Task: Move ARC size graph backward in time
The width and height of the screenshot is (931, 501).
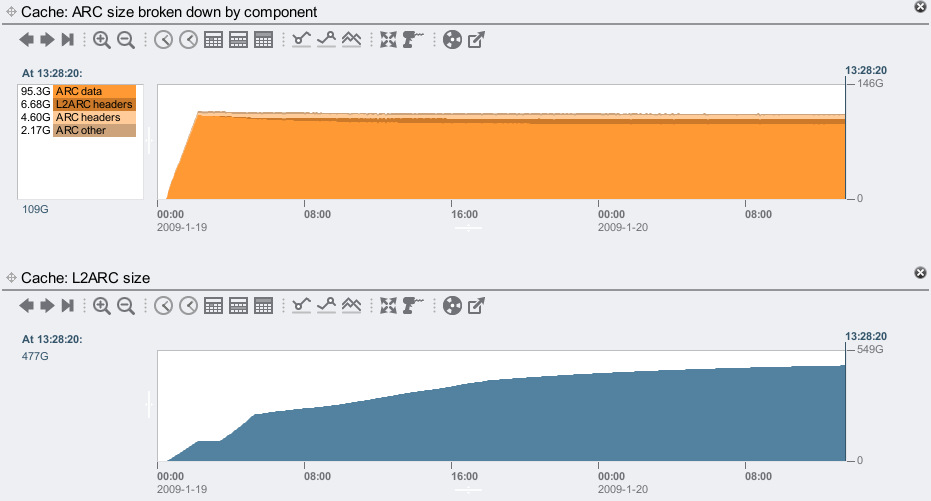Action: [x=26, y=40]
